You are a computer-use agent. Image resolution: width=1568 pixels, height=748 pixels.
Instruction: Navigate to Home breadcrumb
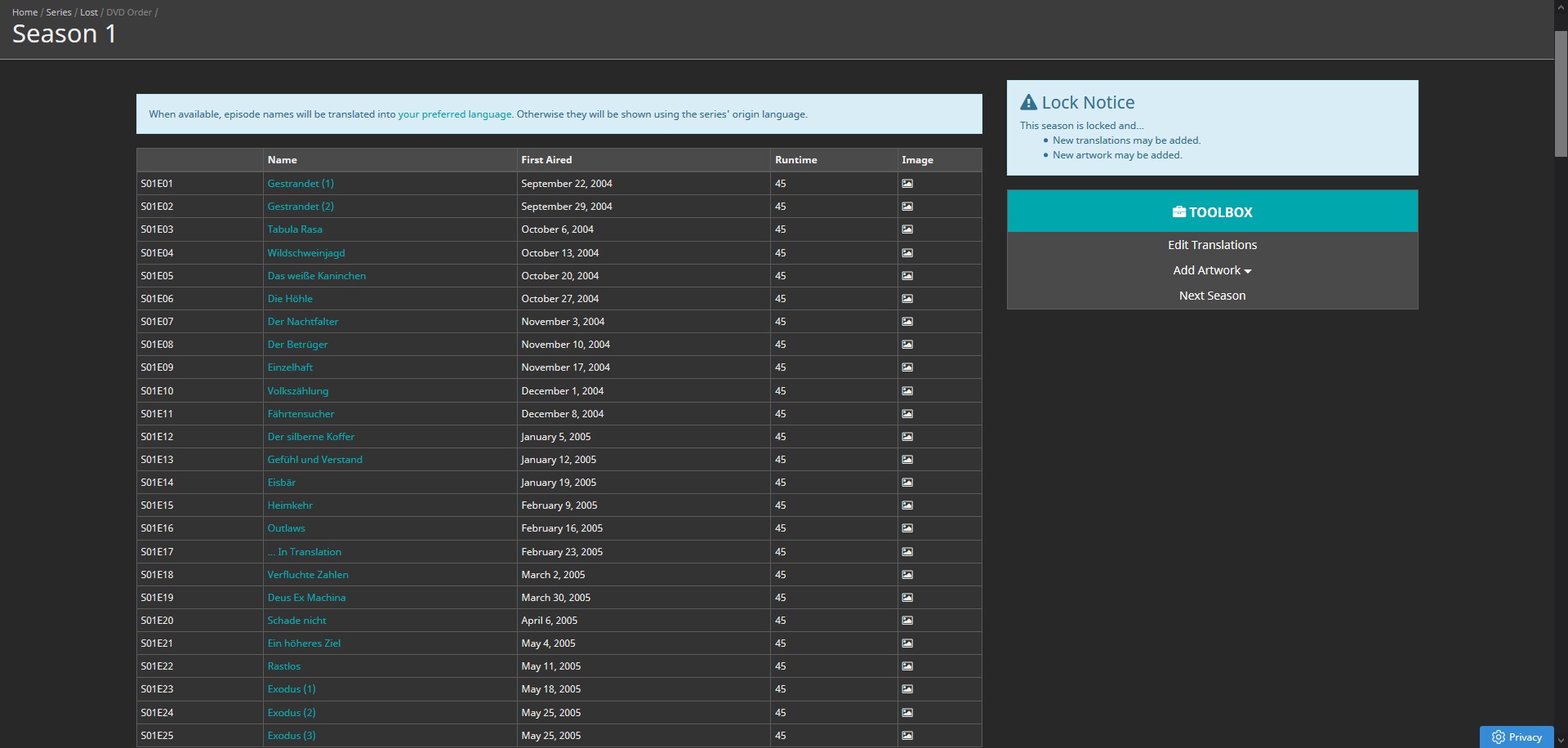tap(24, 12)
